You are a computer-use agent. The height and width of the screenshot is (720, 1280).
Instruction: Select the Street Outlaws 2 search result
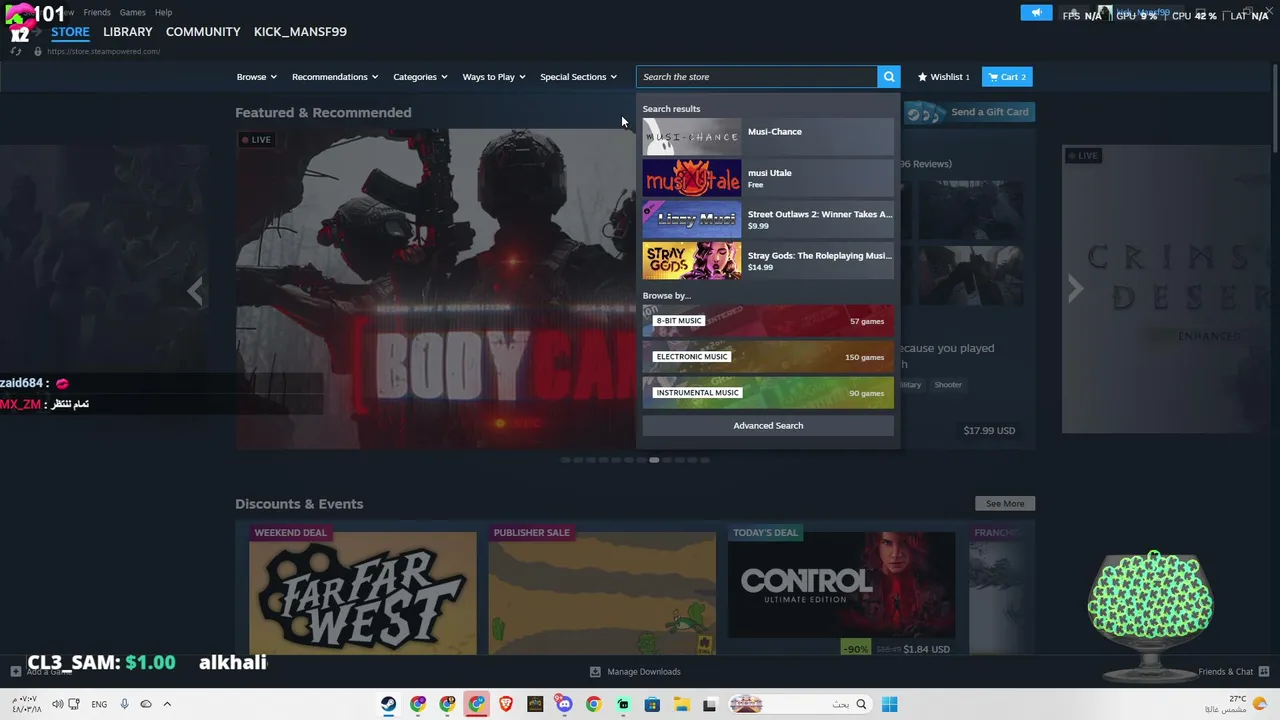(x=768, y=220)
